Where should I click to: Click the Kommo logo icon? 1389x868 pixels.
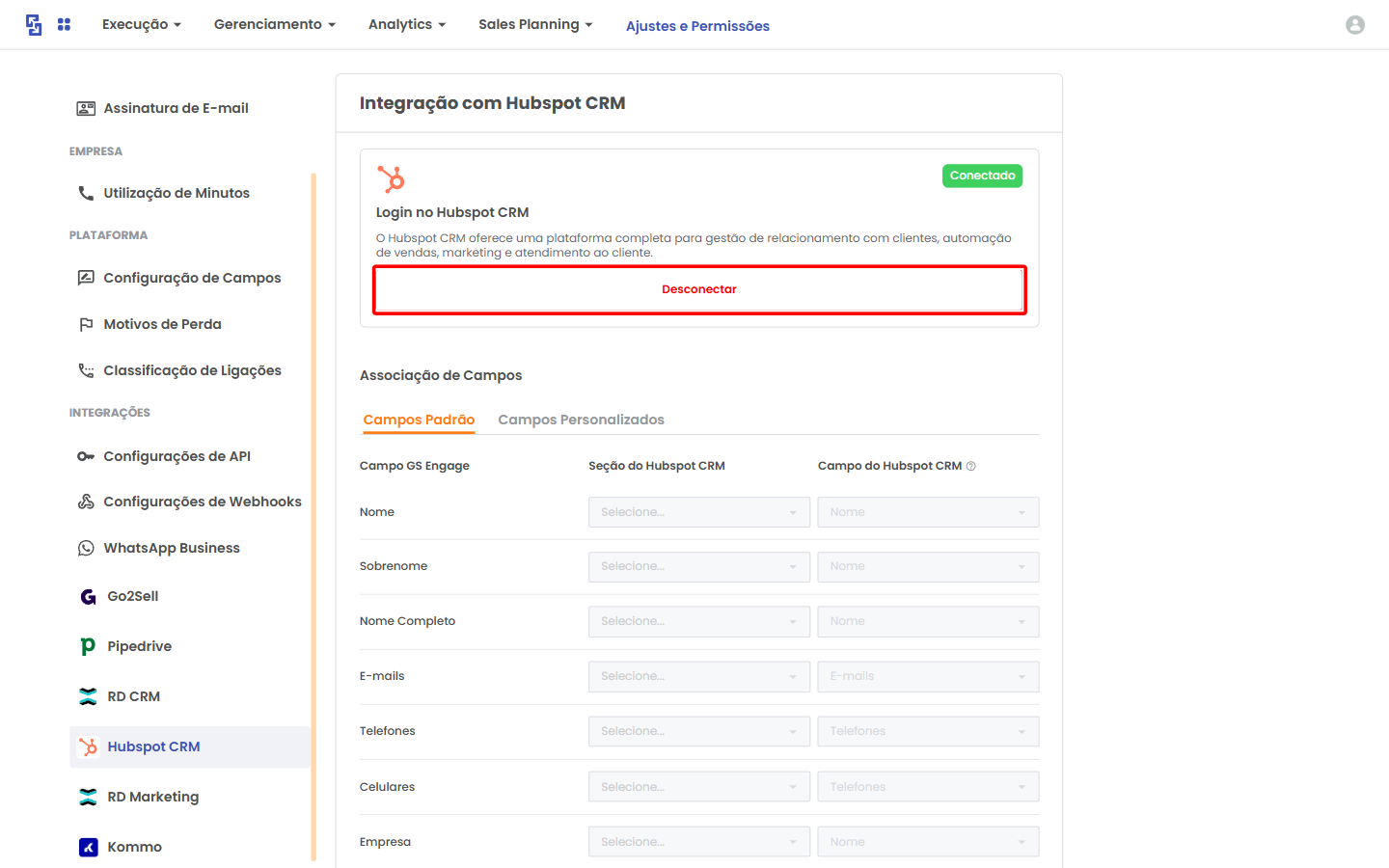tap(88, 847)
